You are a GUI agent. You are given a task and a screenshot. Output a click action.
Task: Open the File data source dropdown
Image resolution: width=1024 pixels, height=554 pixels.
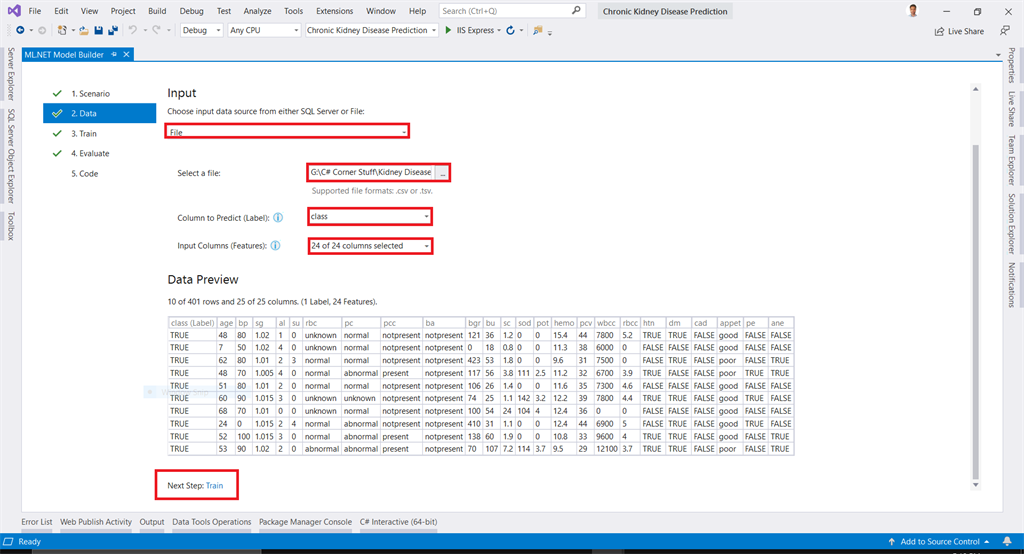287,131
